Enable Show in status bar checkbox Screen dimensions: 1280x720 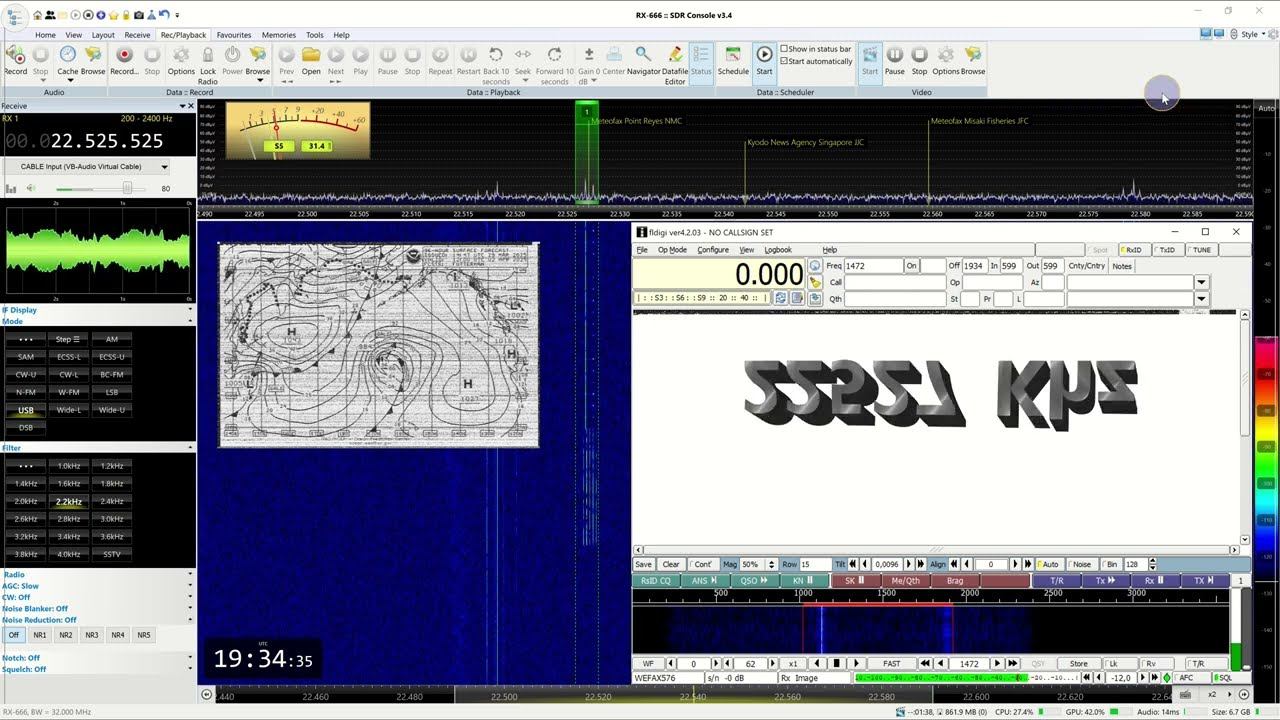point(784,49)
